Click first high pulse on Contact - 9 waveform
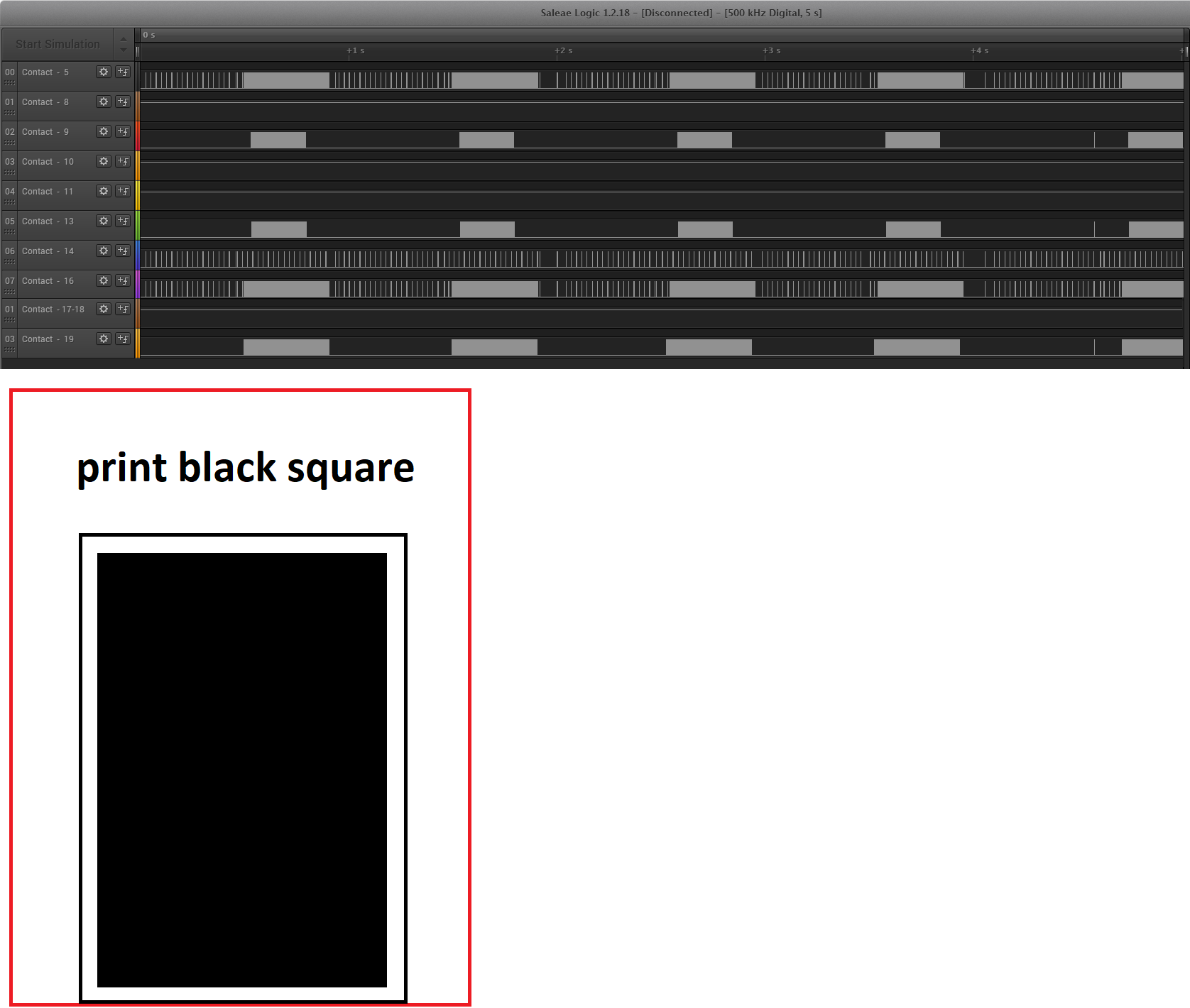Viewport: 1190px width, 1008px height. point(278,140)
